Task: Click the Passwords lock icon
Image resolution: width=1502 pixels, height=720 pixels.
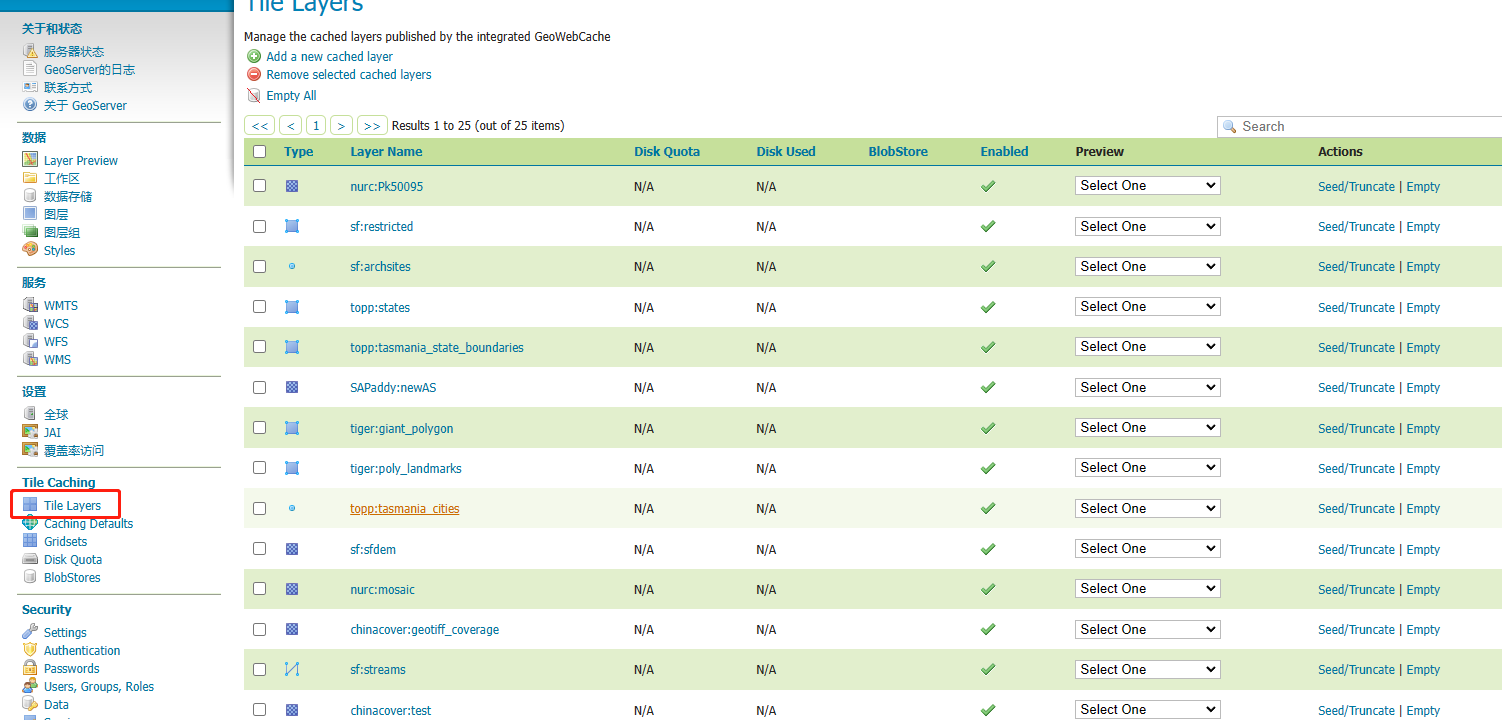Action: 30,668
